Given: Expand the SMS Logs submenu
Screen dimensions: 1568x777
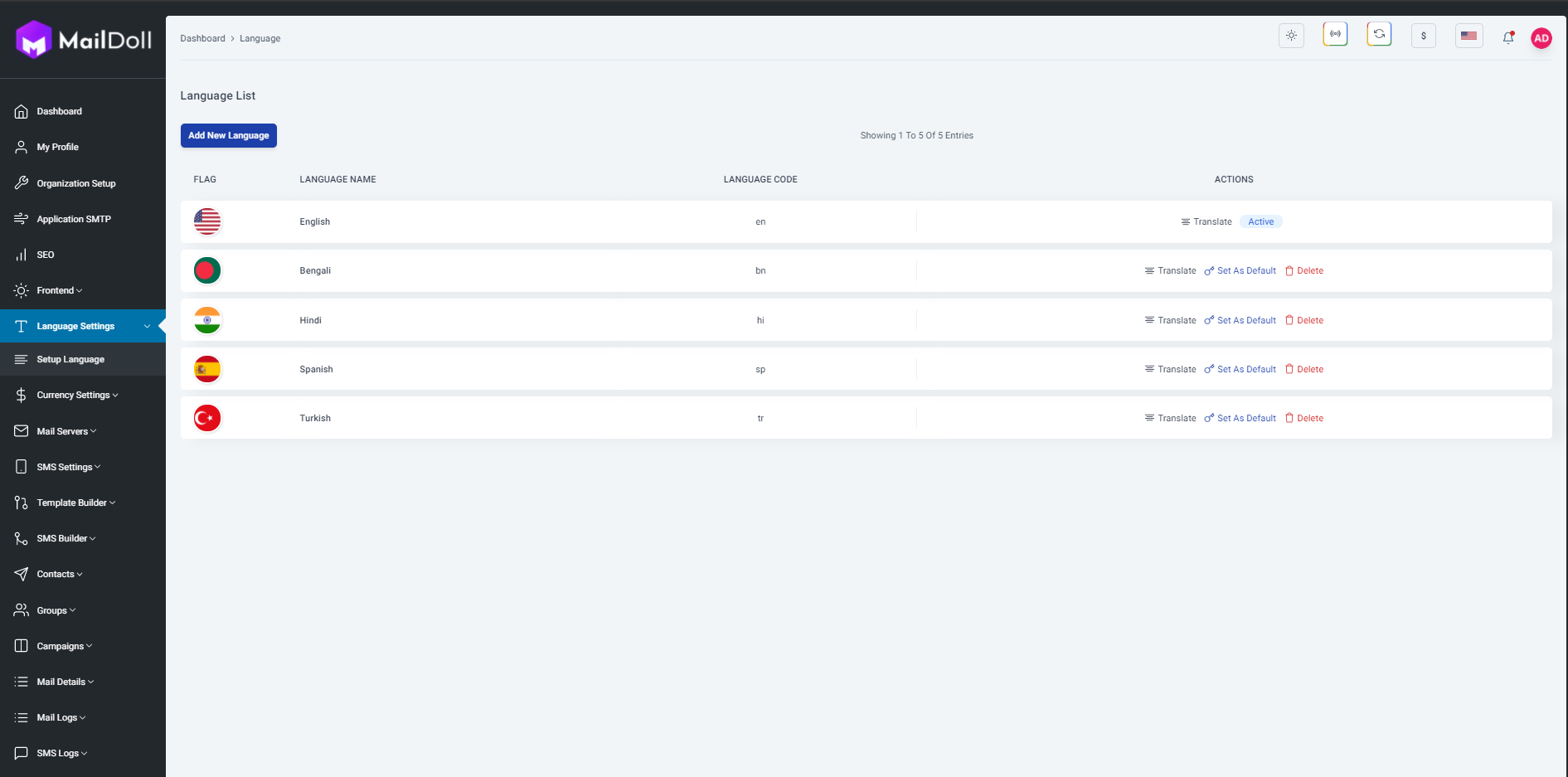Looking at the screenshot, I should tap(62, 753).
